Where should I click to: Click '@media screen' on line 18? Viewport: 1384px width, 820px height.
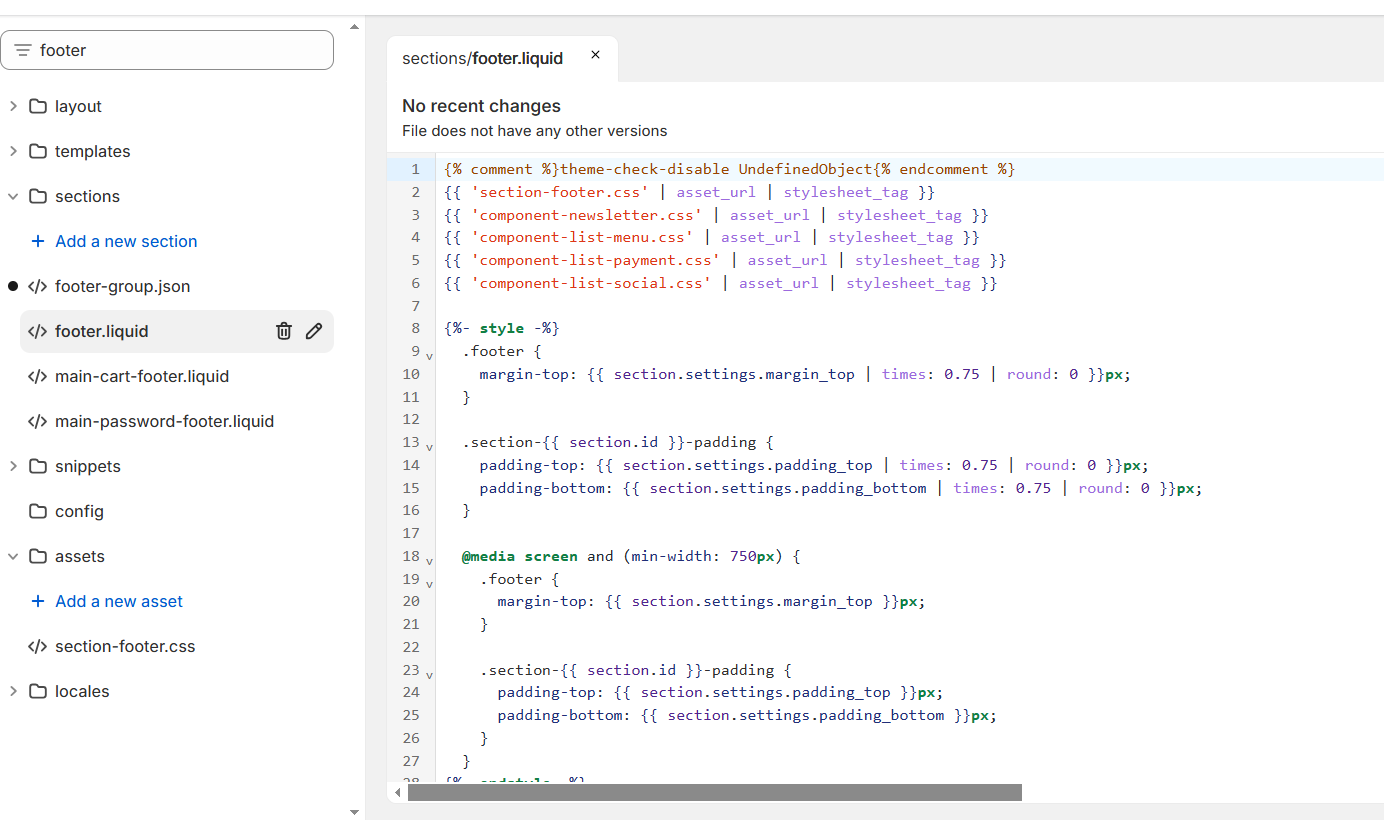tap(520, 556)
